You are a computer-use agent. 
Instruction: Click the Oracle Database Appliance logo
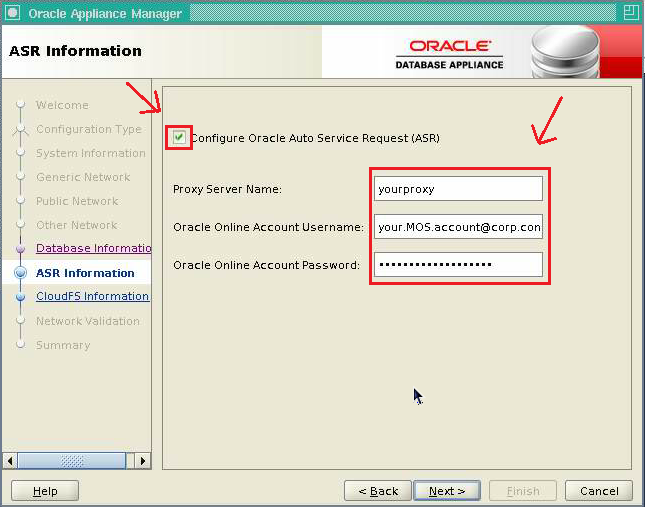tap(450, 54)
